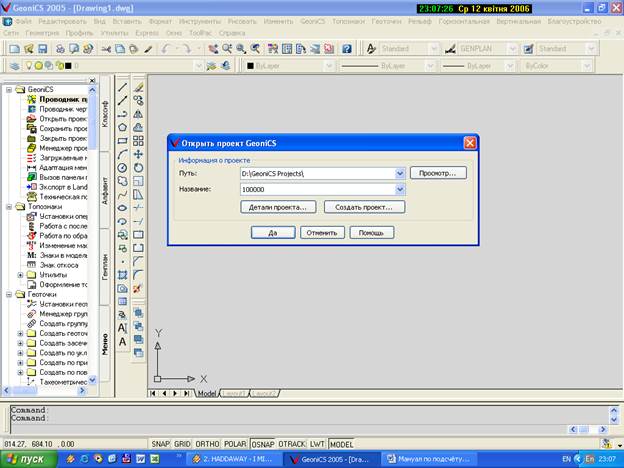Select the Line draw tool

click(x=123, y=87)
